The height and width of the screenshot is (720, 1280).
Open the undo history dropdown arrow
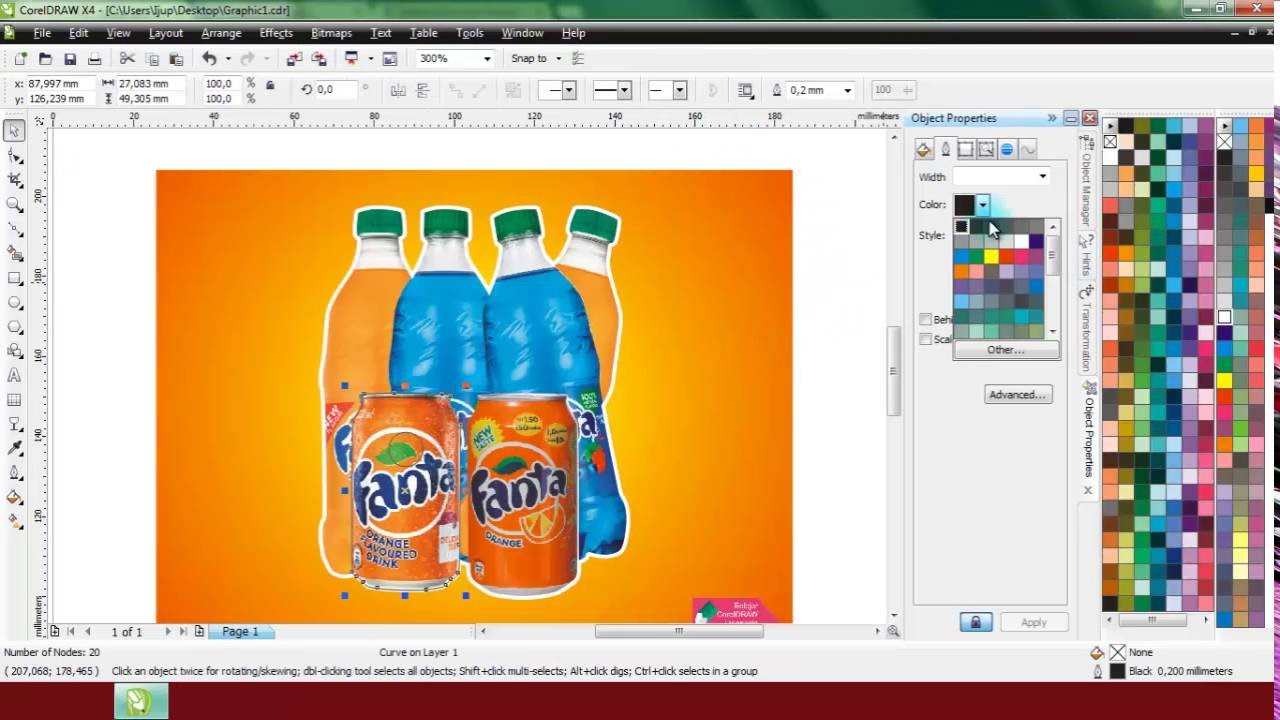[x=227, y=59]
